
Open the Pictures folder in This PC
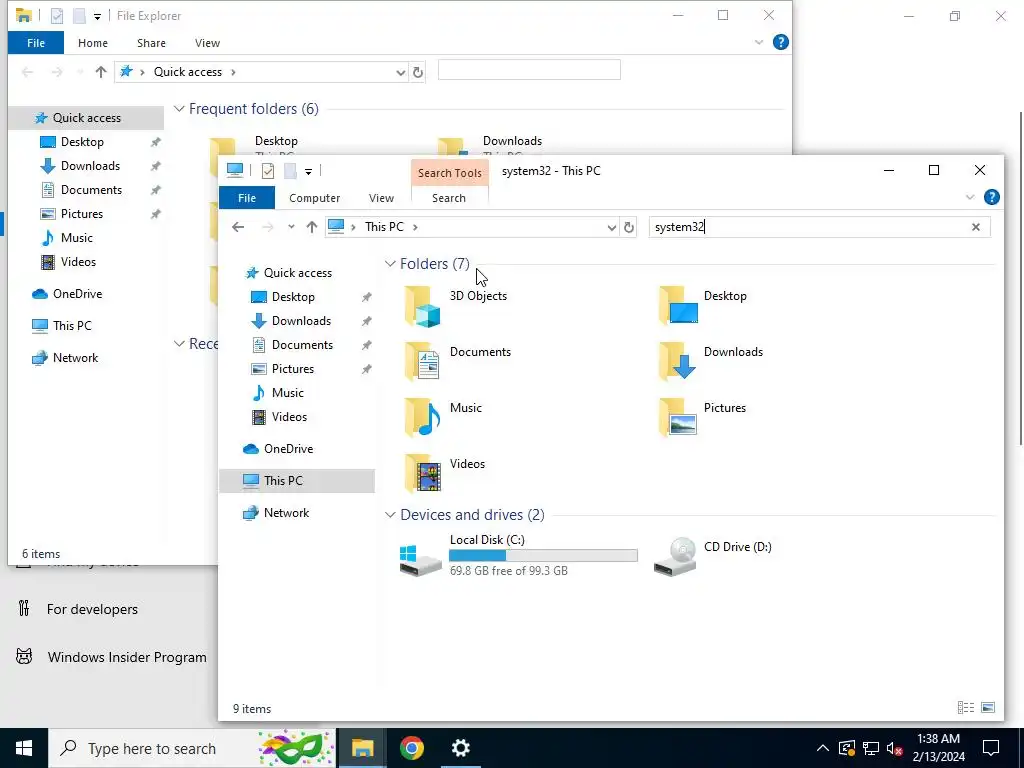[x=677, y=418]
